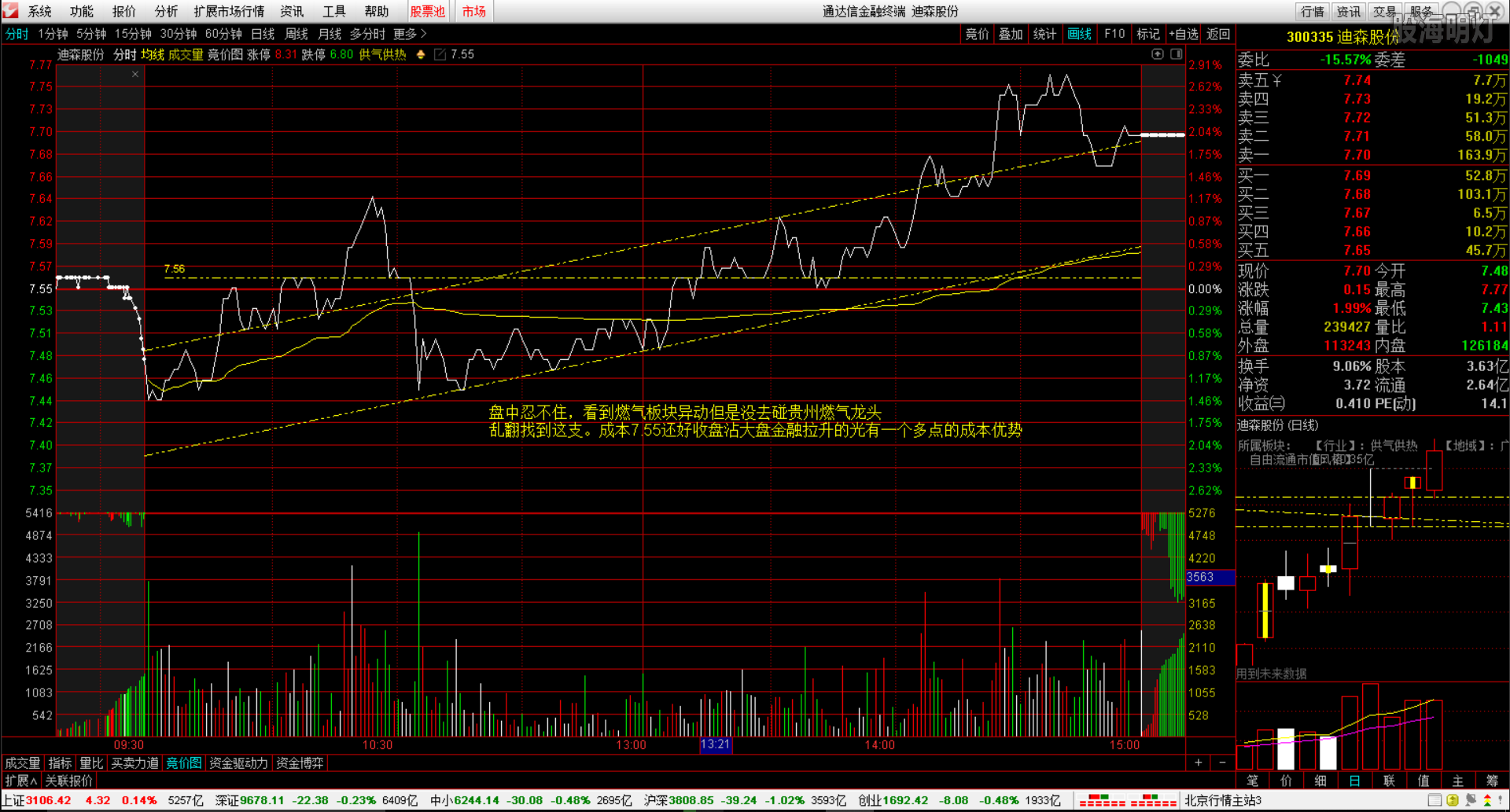Switch to the 日线 period tab
This screenshot has width=1510, height=812.
pos(263,34)
